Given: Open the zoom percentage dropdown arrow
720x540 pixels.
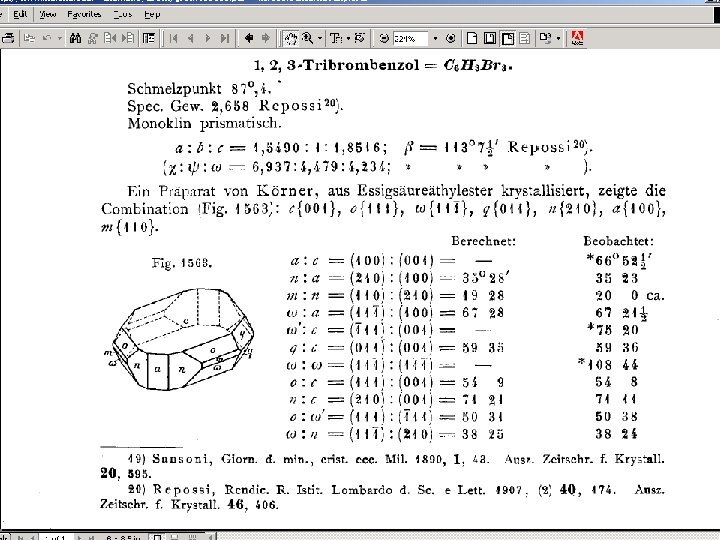Looking at the screenshot, I should [x=435, y=39].
